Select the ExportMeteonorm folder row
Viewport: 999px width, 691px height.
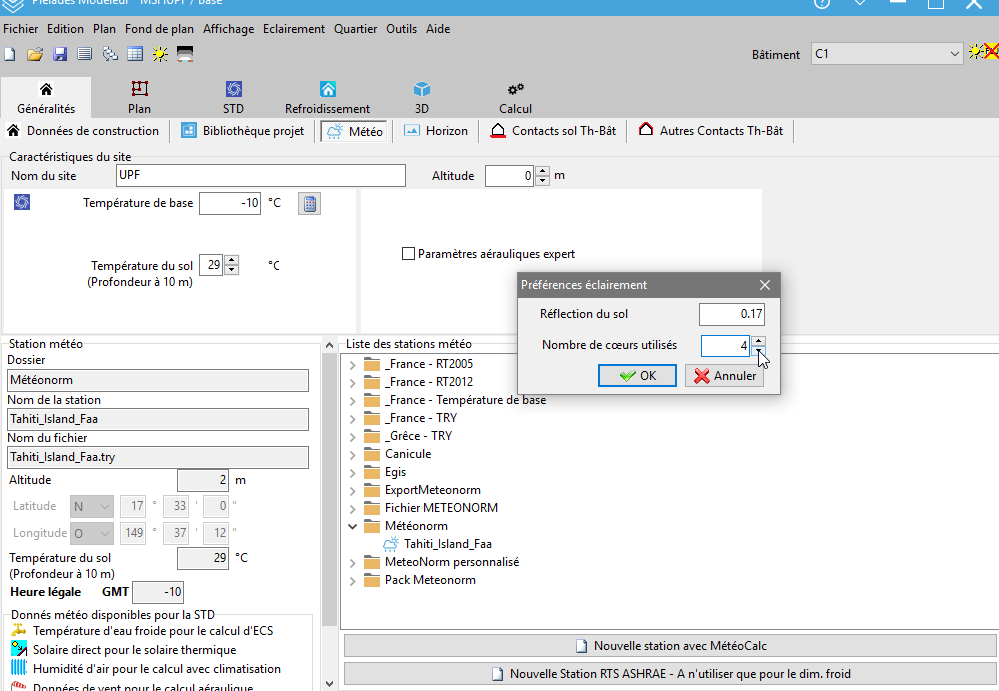click(433, 490)
